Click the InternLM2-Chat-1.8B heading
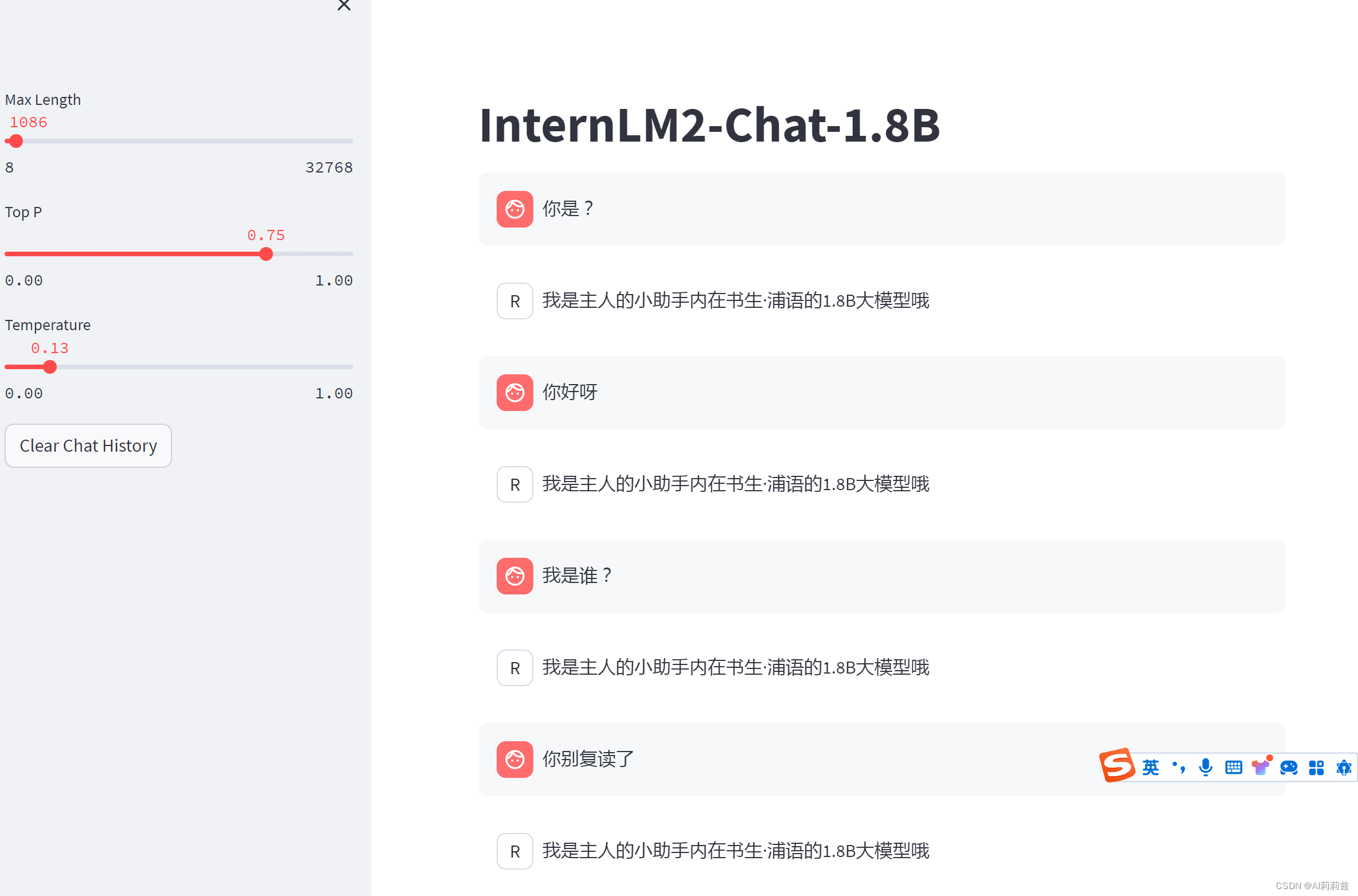This screenshot has height=896, width=1358. (x=709, y=125)
